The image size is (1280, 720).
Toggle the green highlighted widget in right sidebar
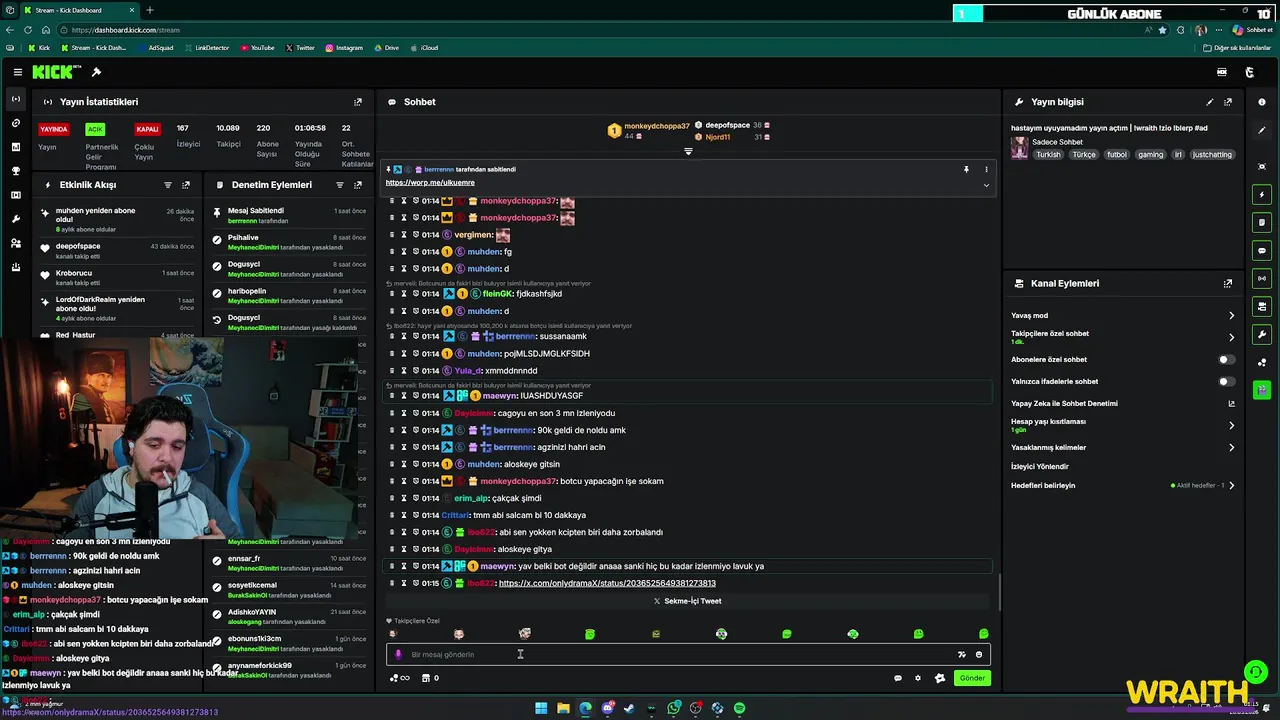click(1262, 389)
